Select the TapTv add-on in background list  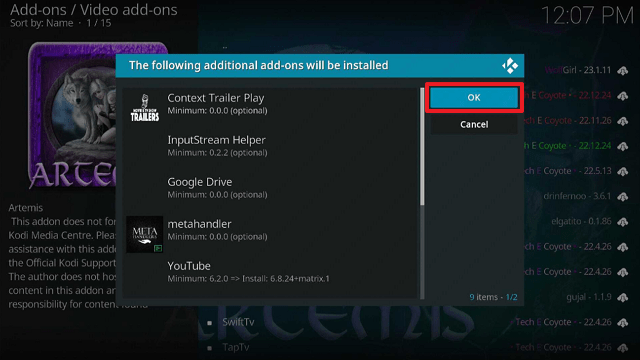[x=236, y=347]
